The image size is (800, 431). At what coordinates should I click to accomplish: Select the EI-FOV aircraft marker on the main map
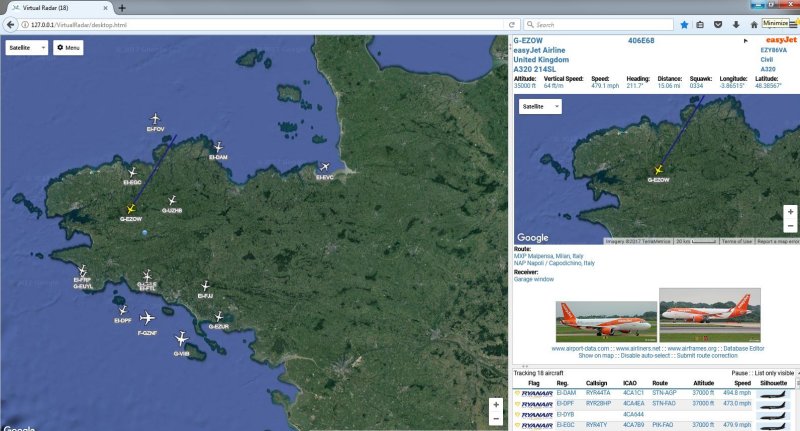(x=155, y=119)
